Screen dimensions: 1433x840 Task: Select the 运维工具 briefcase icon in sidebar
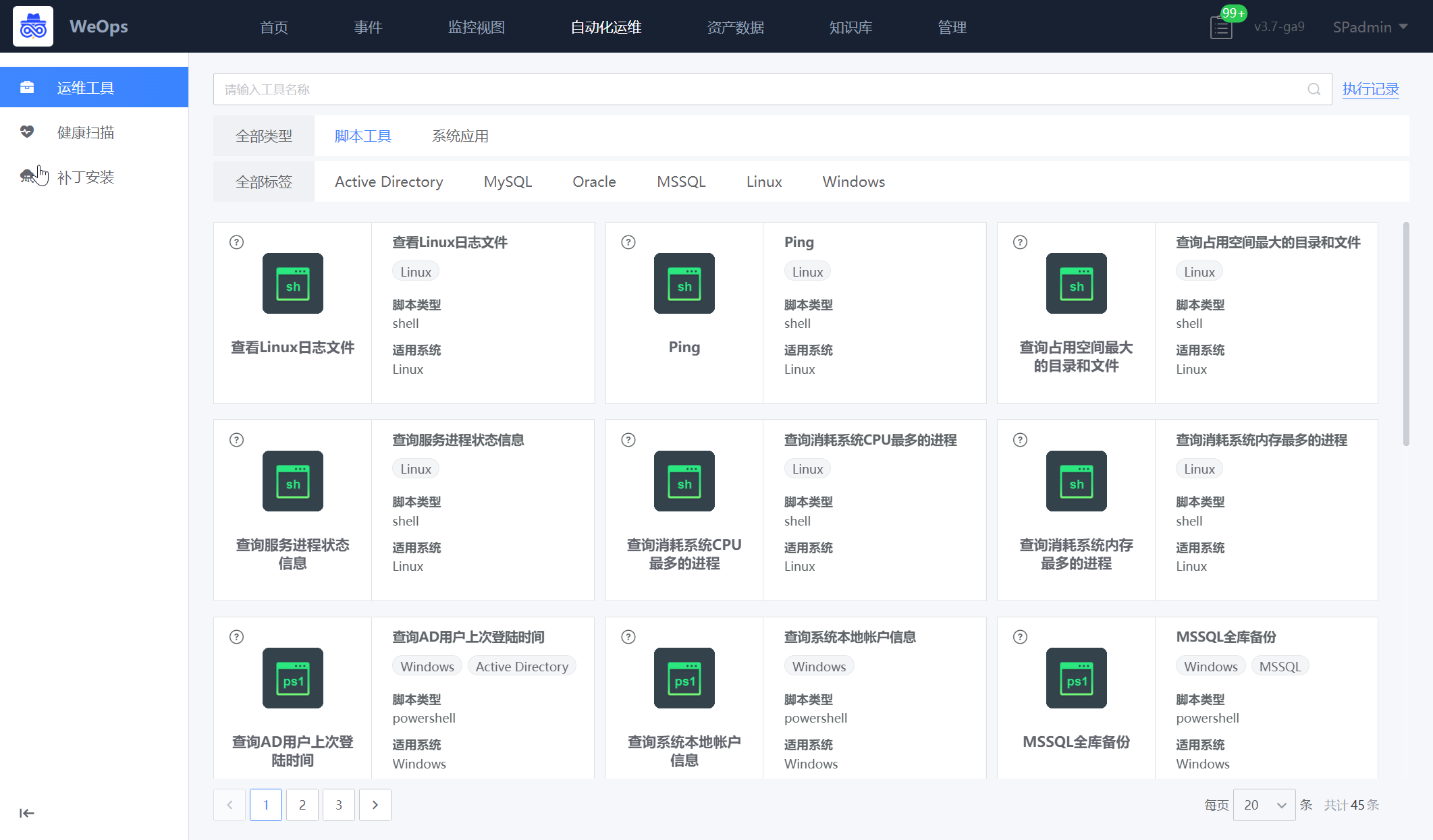click(27, 87)
